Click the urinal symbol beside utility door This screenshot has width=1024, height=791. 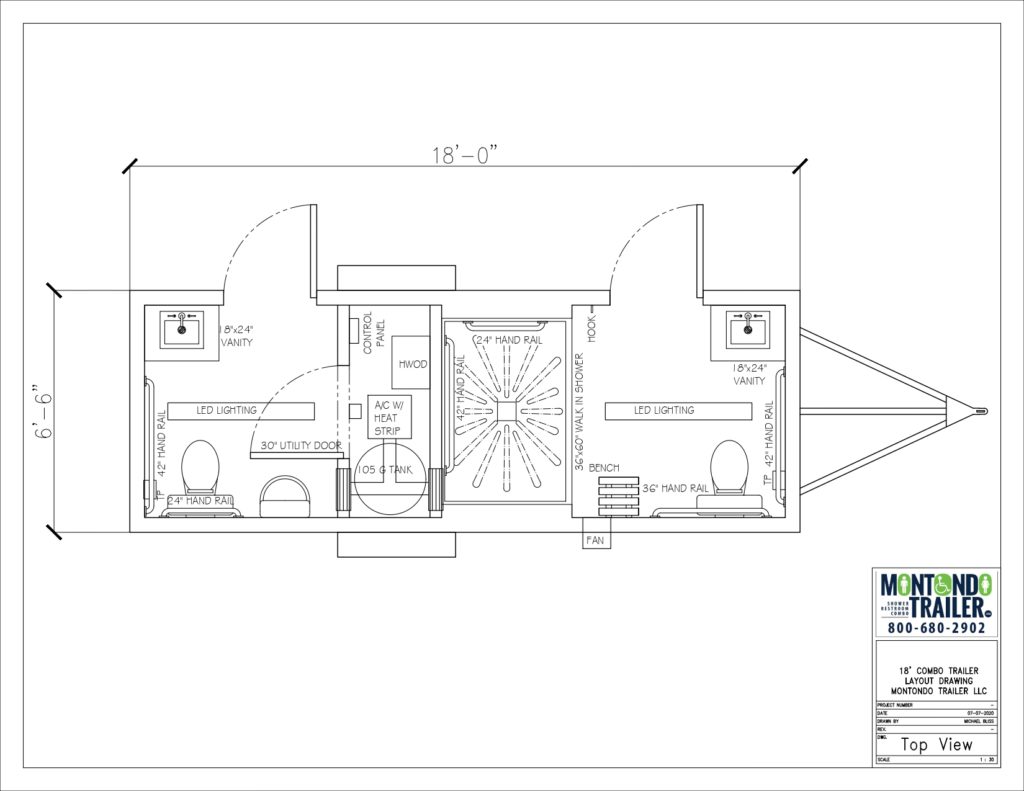[x=284, y=496]
